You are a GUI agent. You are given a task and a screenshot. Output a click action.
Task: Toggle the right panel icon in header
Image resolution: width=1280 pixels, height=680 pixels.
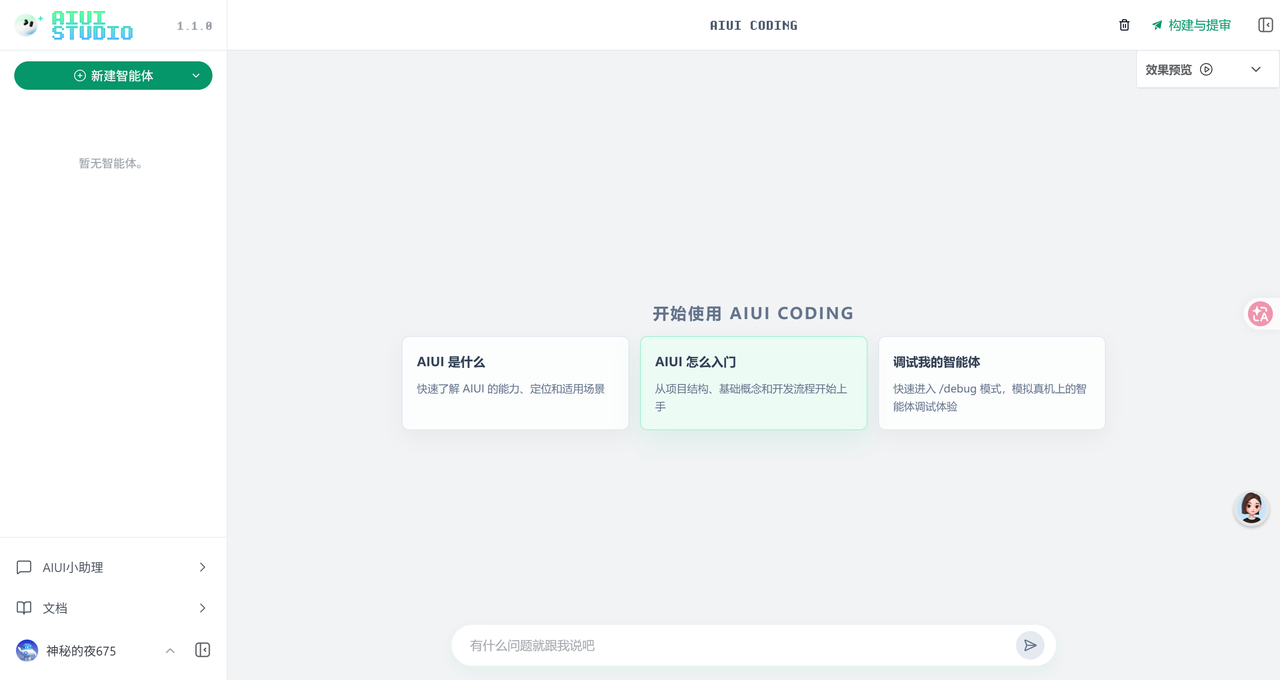pos(1265,25)
